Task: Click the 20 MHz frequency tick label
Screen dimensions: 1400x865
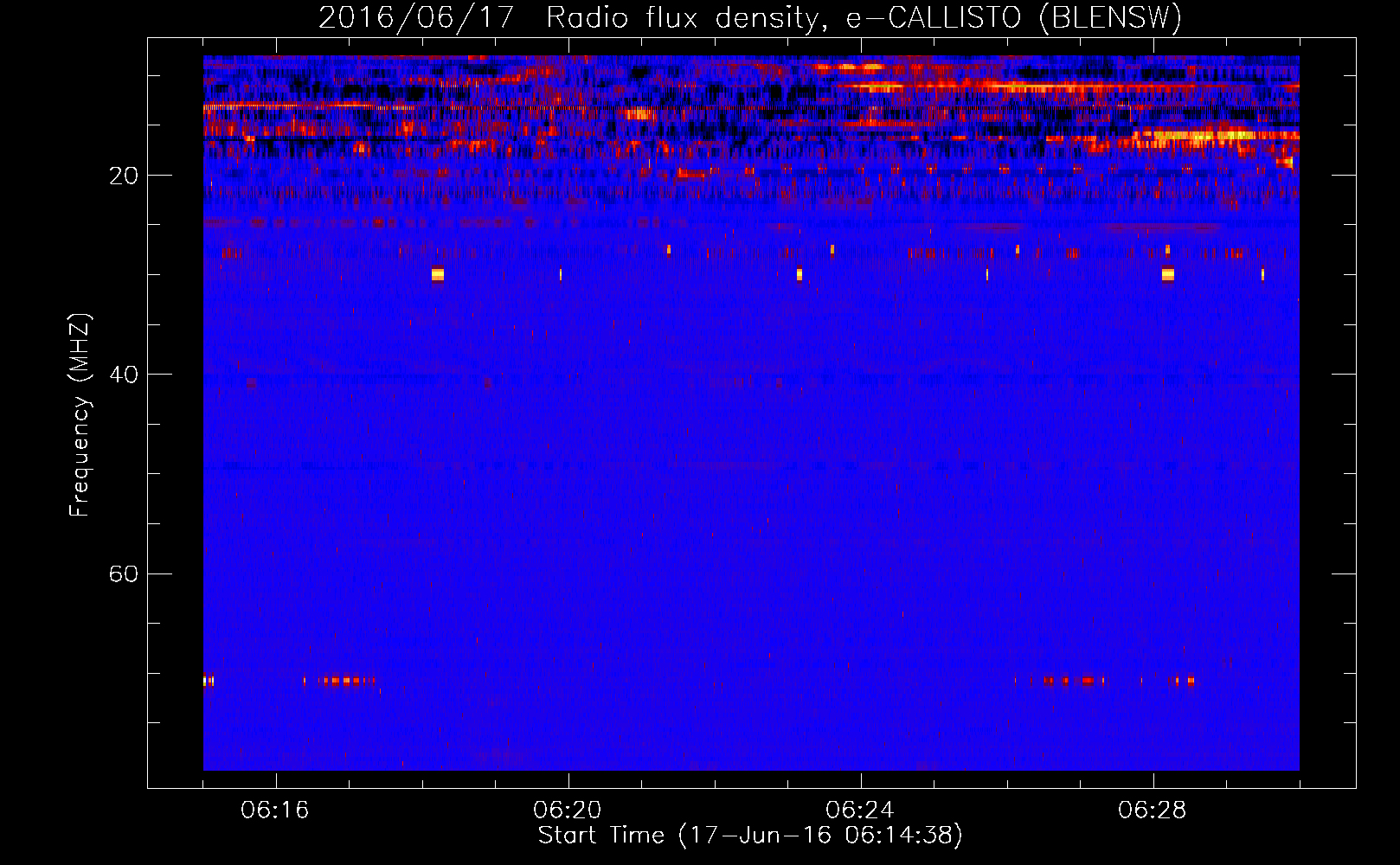Action: pos(124,176)
